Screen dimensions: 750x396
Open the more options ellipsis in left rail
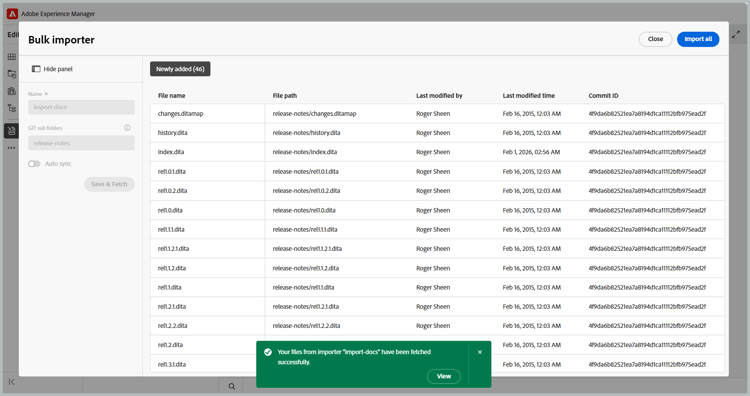pos(11,148)
